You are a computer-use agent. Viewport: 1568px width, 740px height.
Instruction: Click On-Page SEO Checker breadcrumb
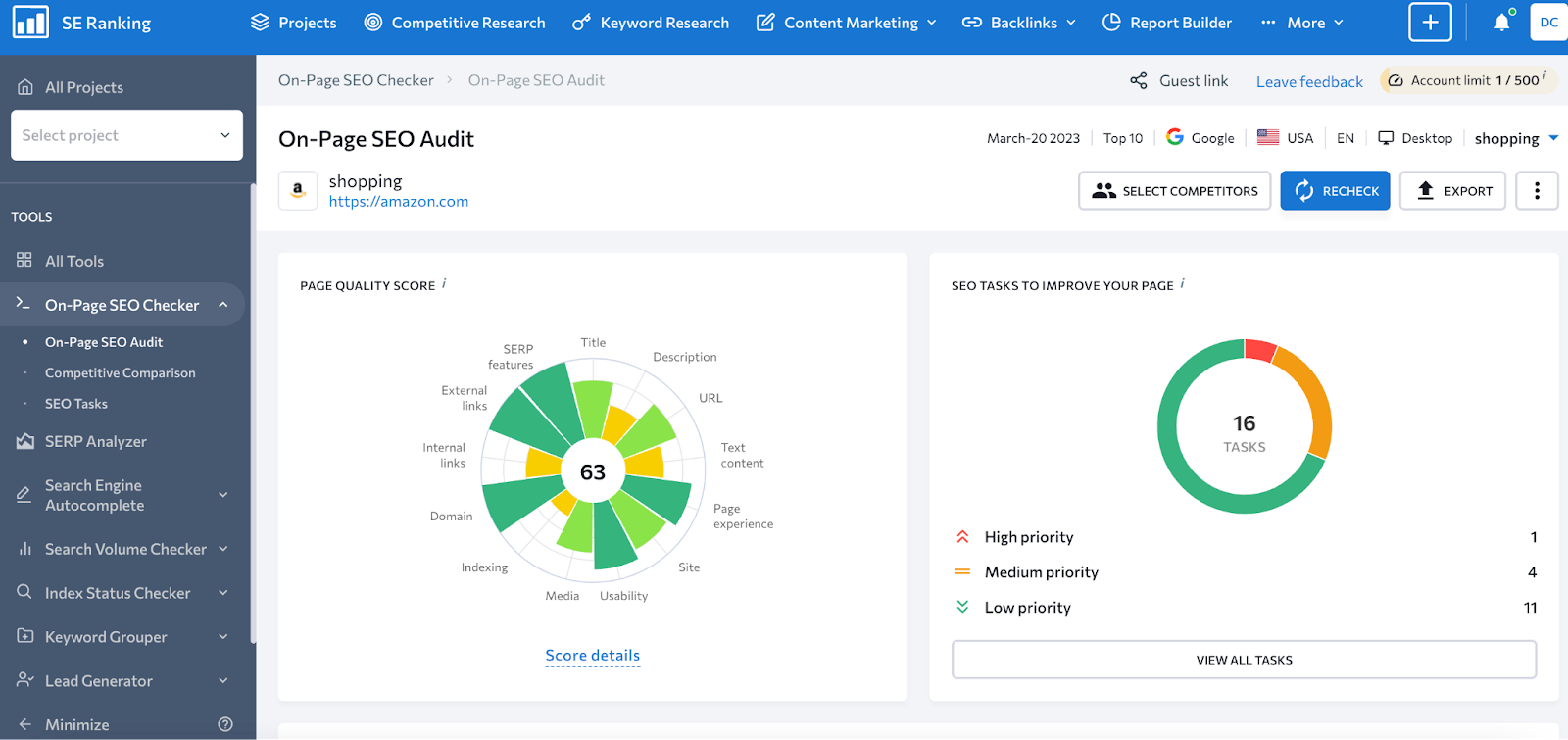(x=356, y=80)
